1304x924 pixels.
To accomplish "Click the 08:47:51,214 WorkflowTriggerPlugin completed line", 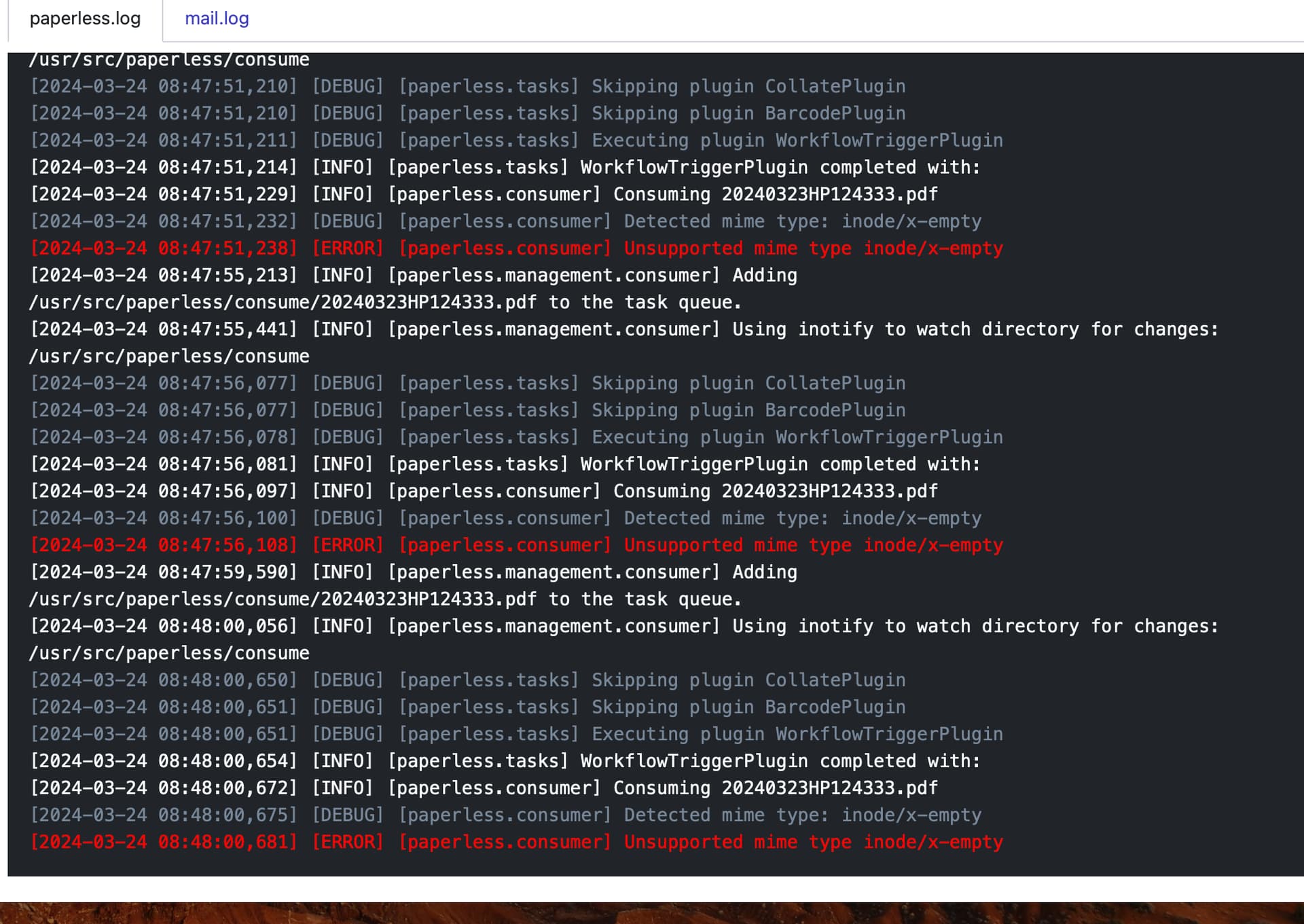I will pos(505,167).
